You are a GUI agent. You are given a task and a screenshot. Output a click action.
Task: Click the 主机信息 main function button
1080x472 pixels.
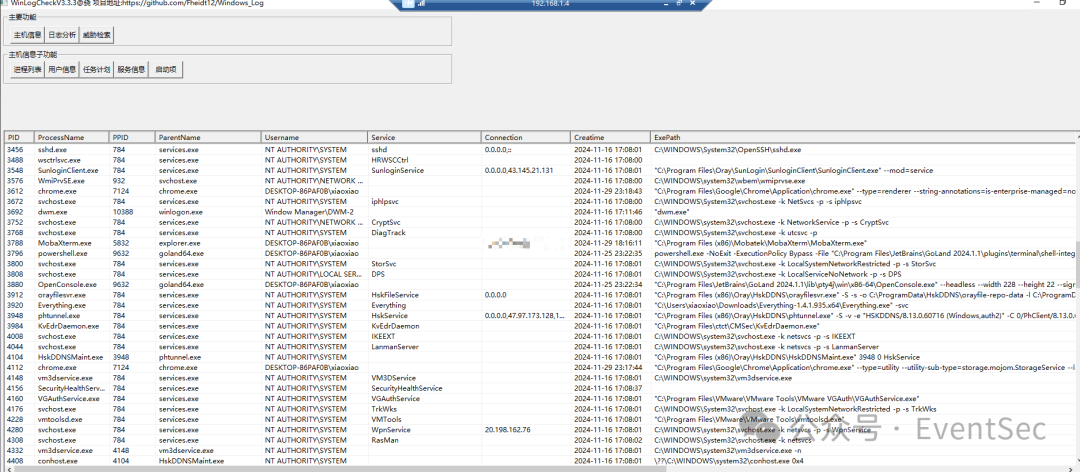(27, 35)
